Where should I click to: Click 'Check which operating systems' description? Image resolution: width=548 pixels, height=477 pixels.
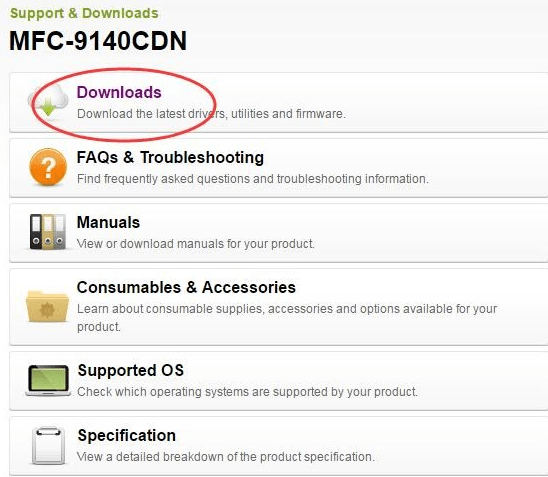pyautogui.click(x=247, y=392)
